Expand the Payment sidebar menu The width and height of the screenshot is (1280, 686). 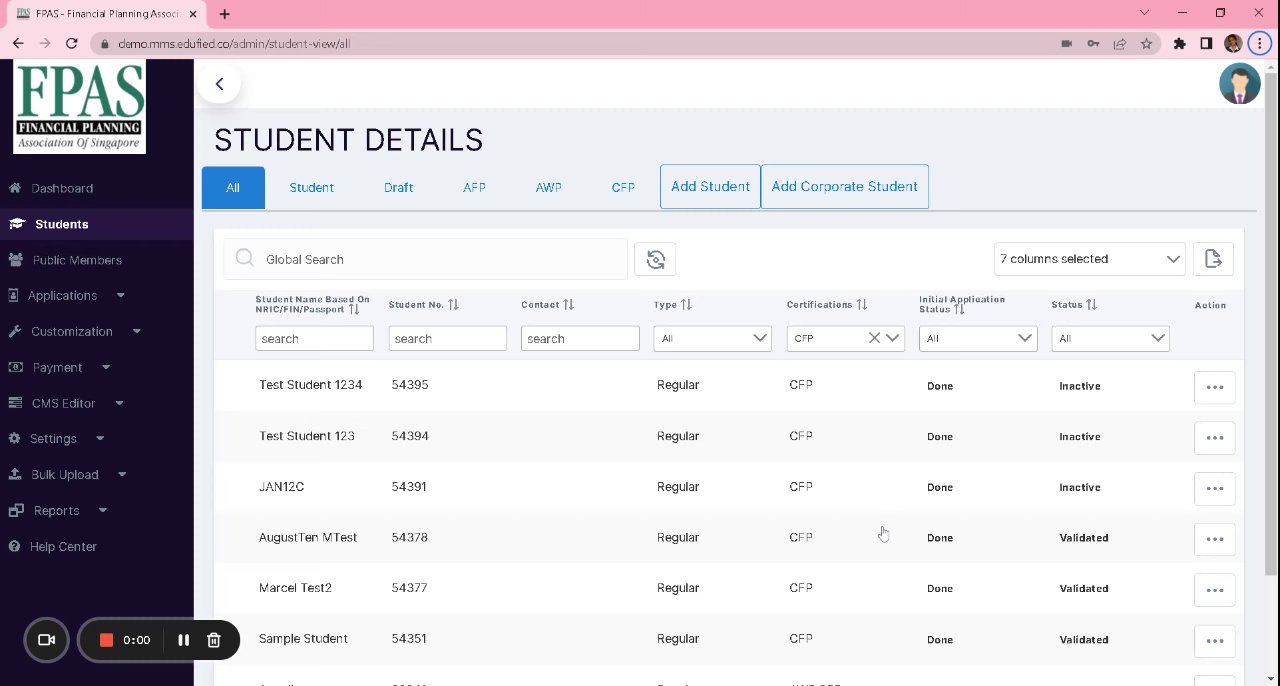coord(106,367)
